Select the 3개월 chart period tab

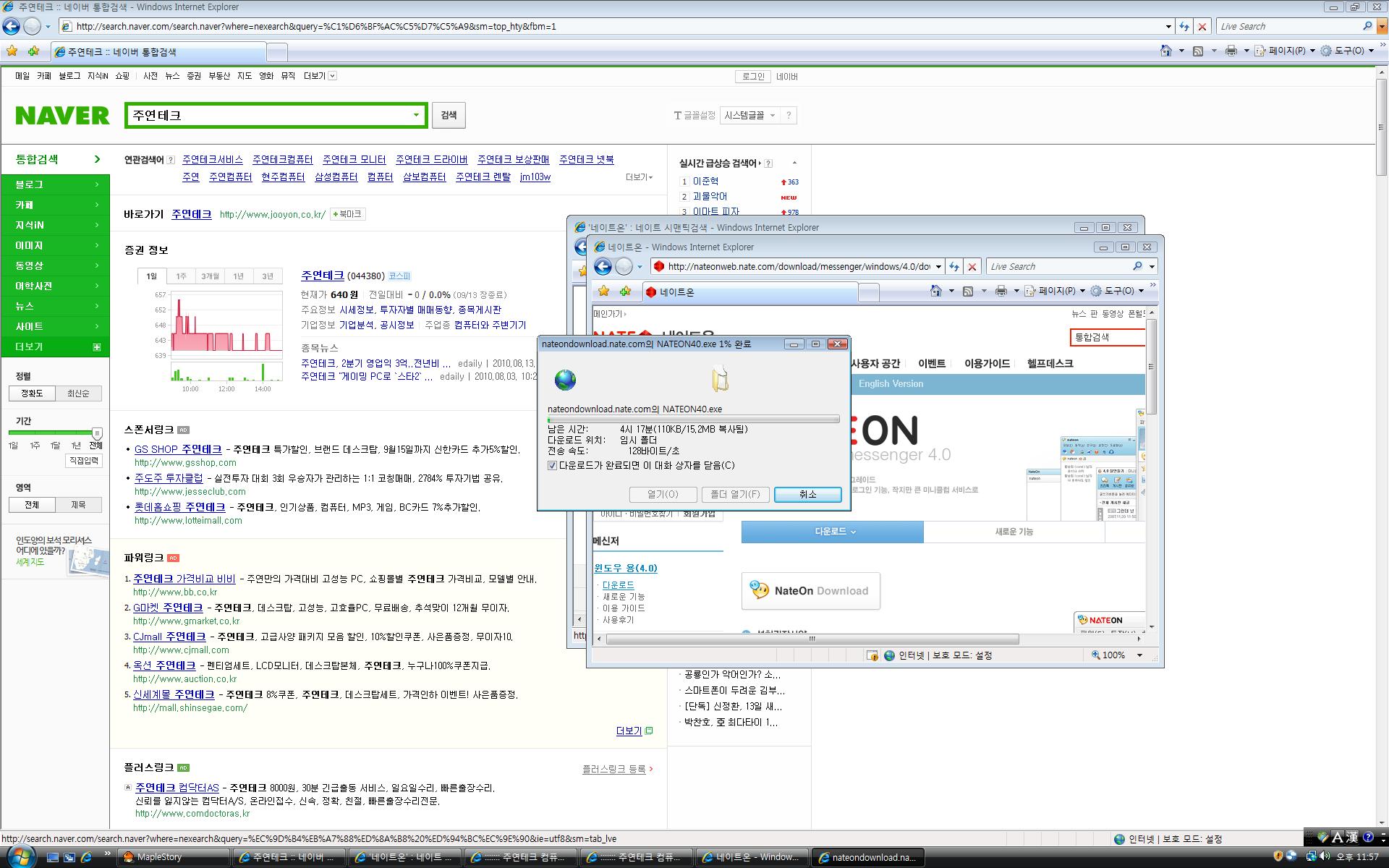(210, 276)
